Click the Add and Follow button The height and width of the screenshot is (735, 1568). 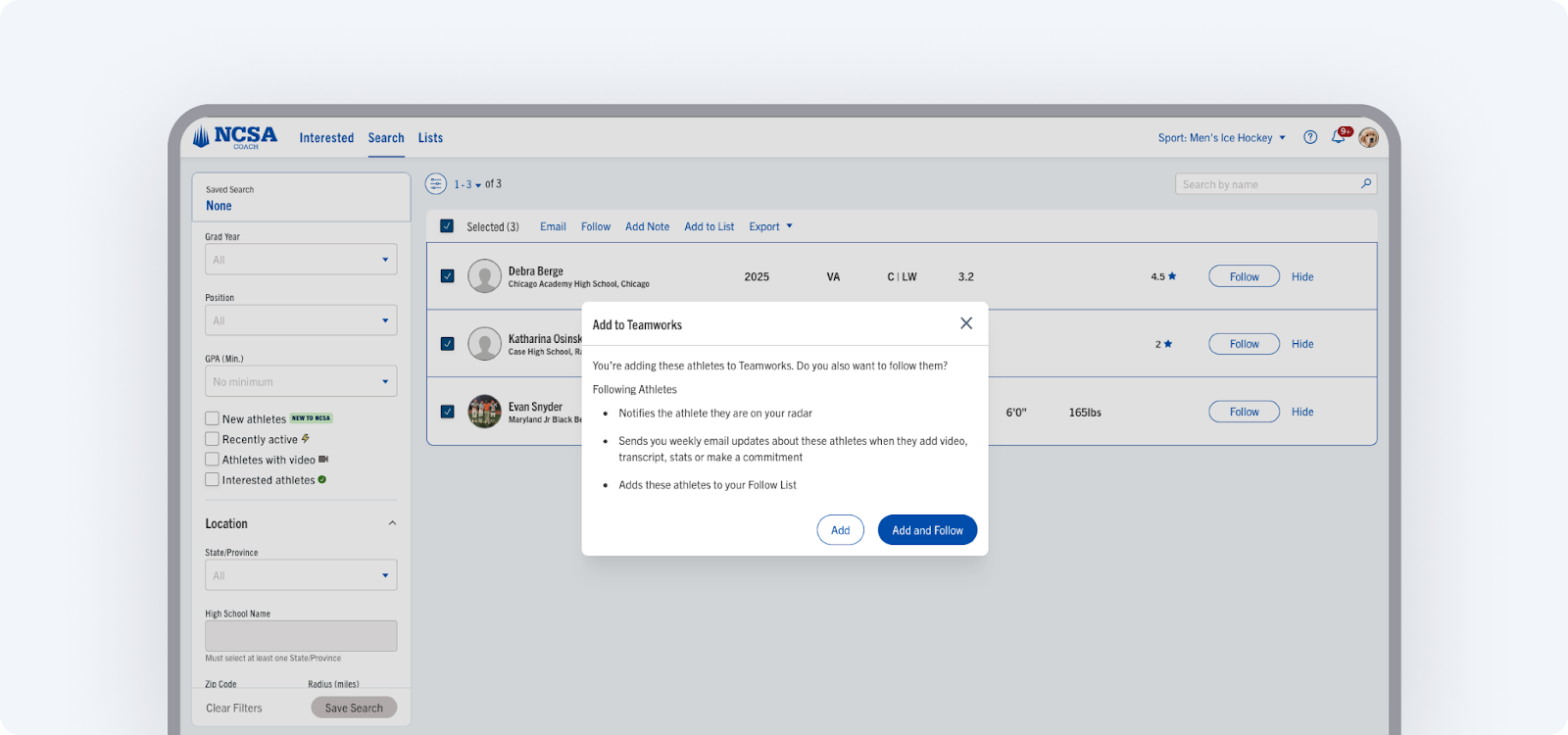pyautogui.click(x=927, y=530)
